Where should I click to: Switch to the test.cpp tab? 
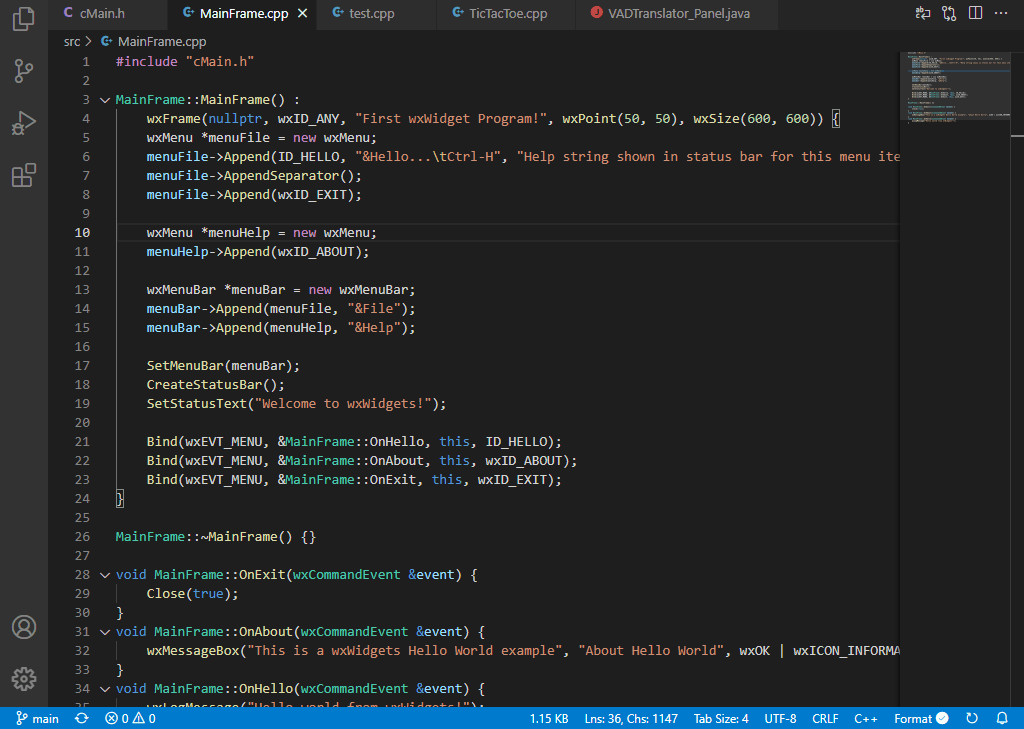(377, 14)
